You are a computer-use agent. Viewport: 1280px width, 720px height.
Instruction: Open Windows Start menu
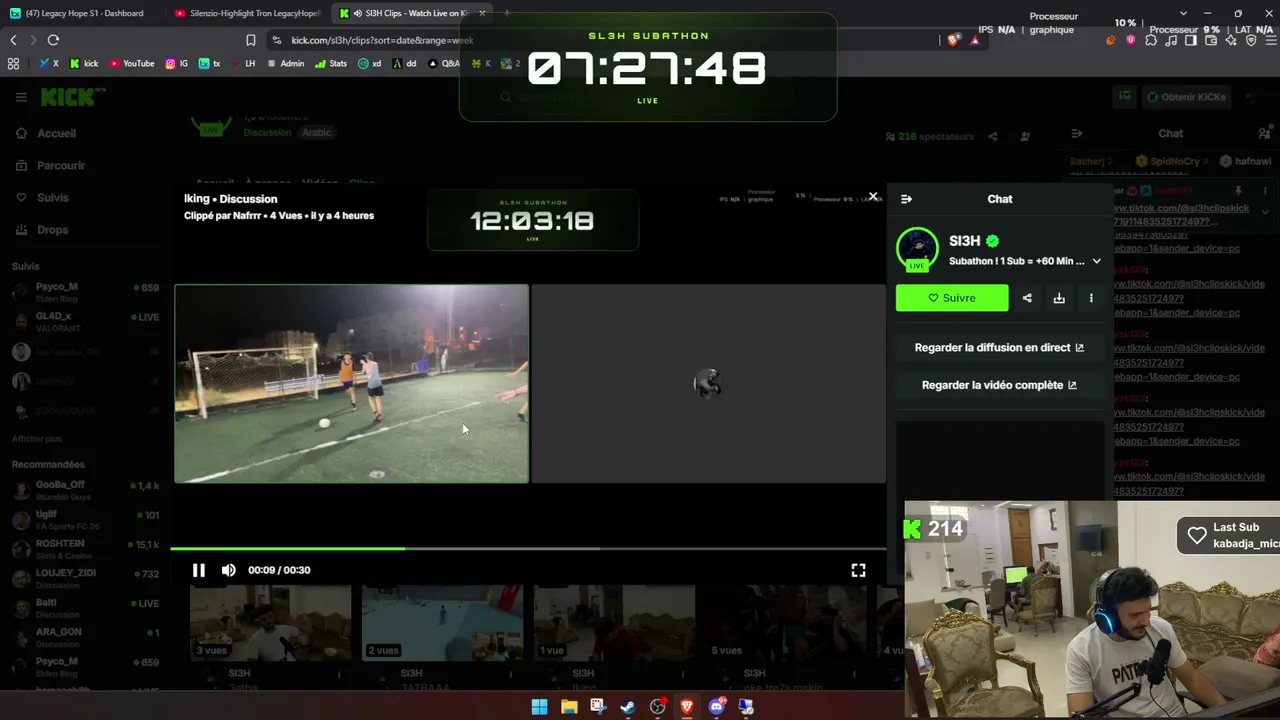click(539, 707)
